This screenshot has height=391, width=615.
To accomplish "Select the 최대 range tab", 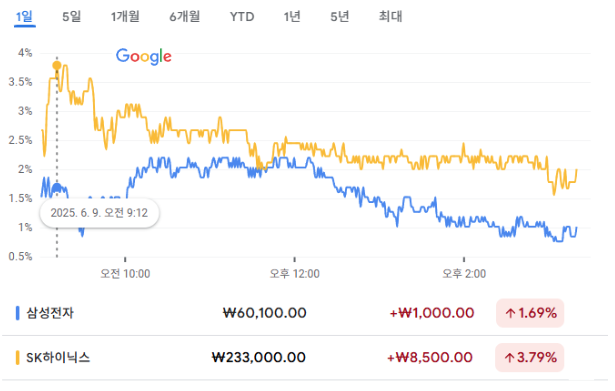I will 390,17.
